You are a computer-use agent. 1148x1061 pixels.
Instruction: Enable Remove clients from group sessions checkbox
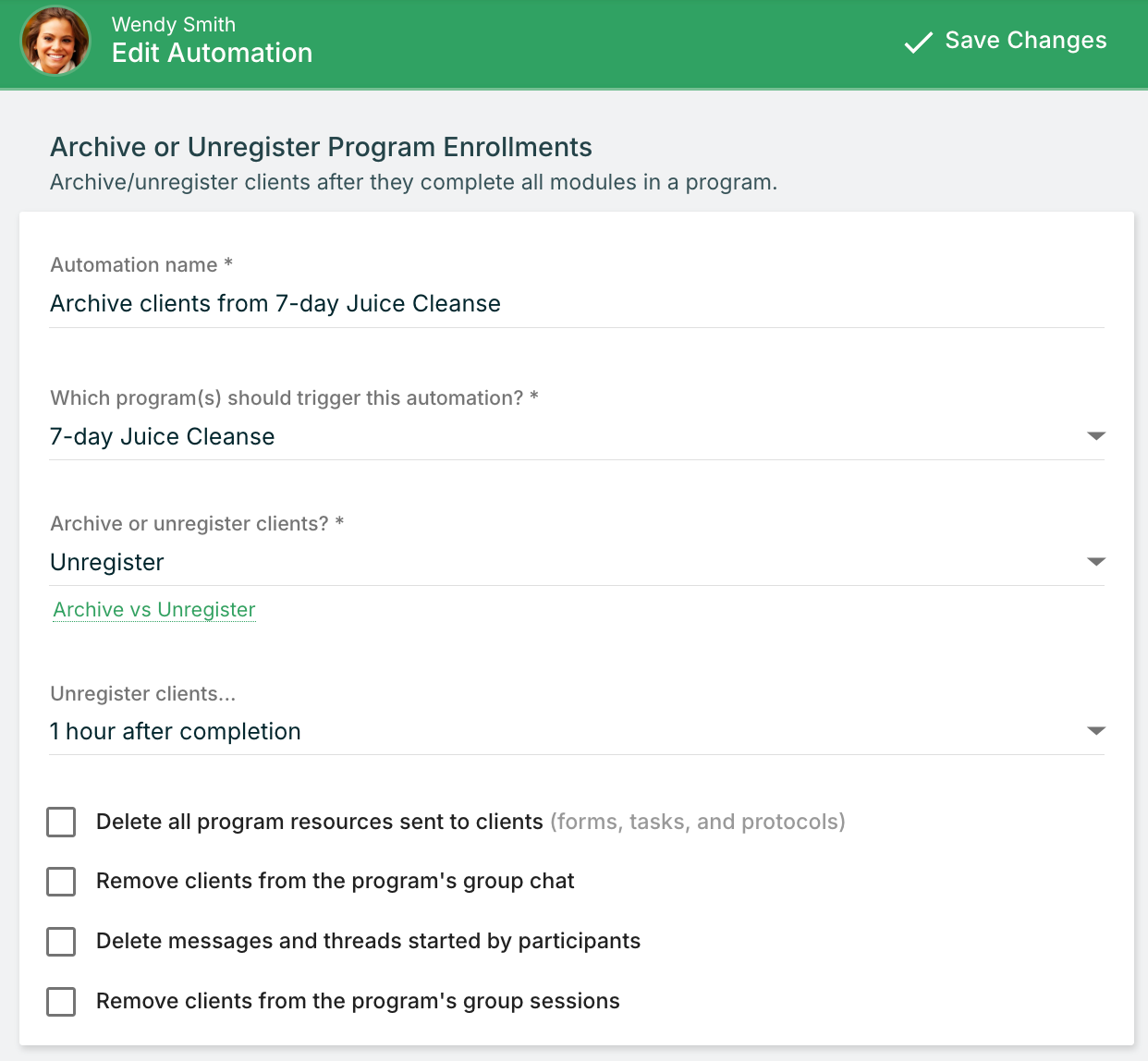tap(61, 1002)
